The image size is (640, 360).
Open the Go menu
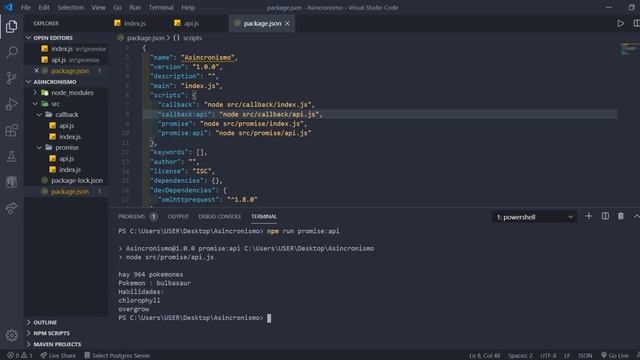(x=117, y=7)
